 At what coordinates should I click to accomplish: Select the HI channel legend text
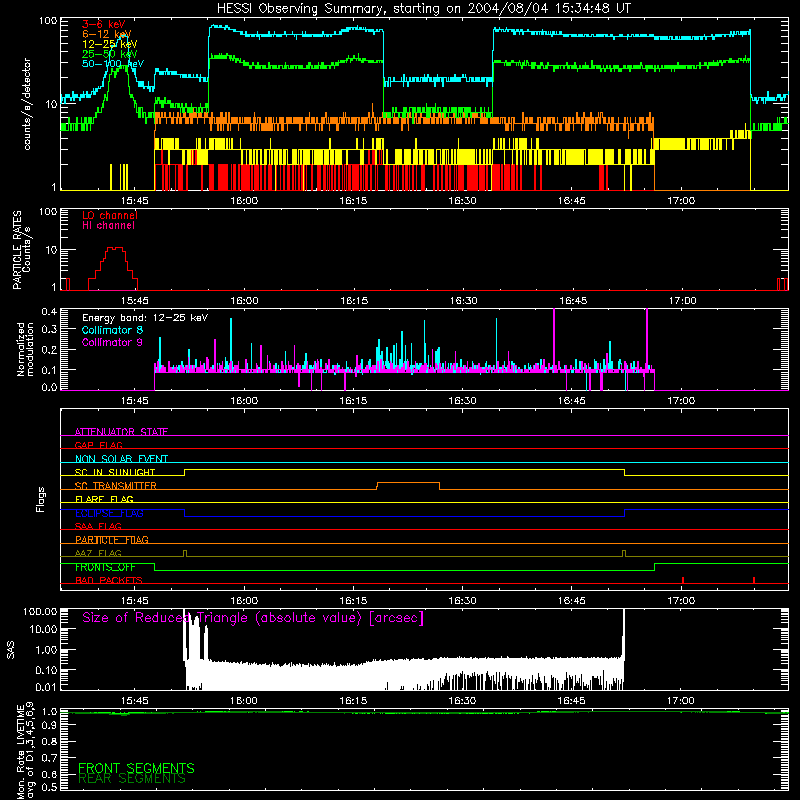(108, 226)
